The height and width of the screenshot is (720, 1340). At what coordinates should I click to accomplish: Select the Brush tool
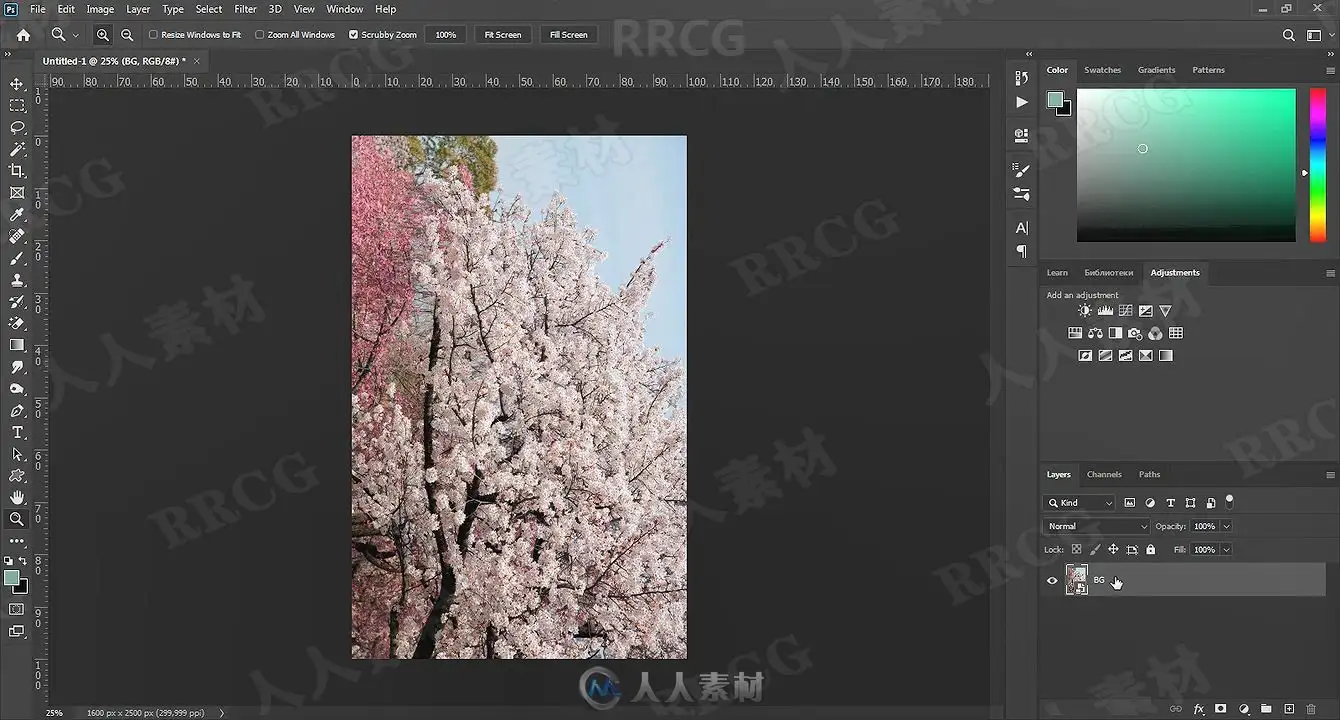pyautogui.click(x=17, y=258)
